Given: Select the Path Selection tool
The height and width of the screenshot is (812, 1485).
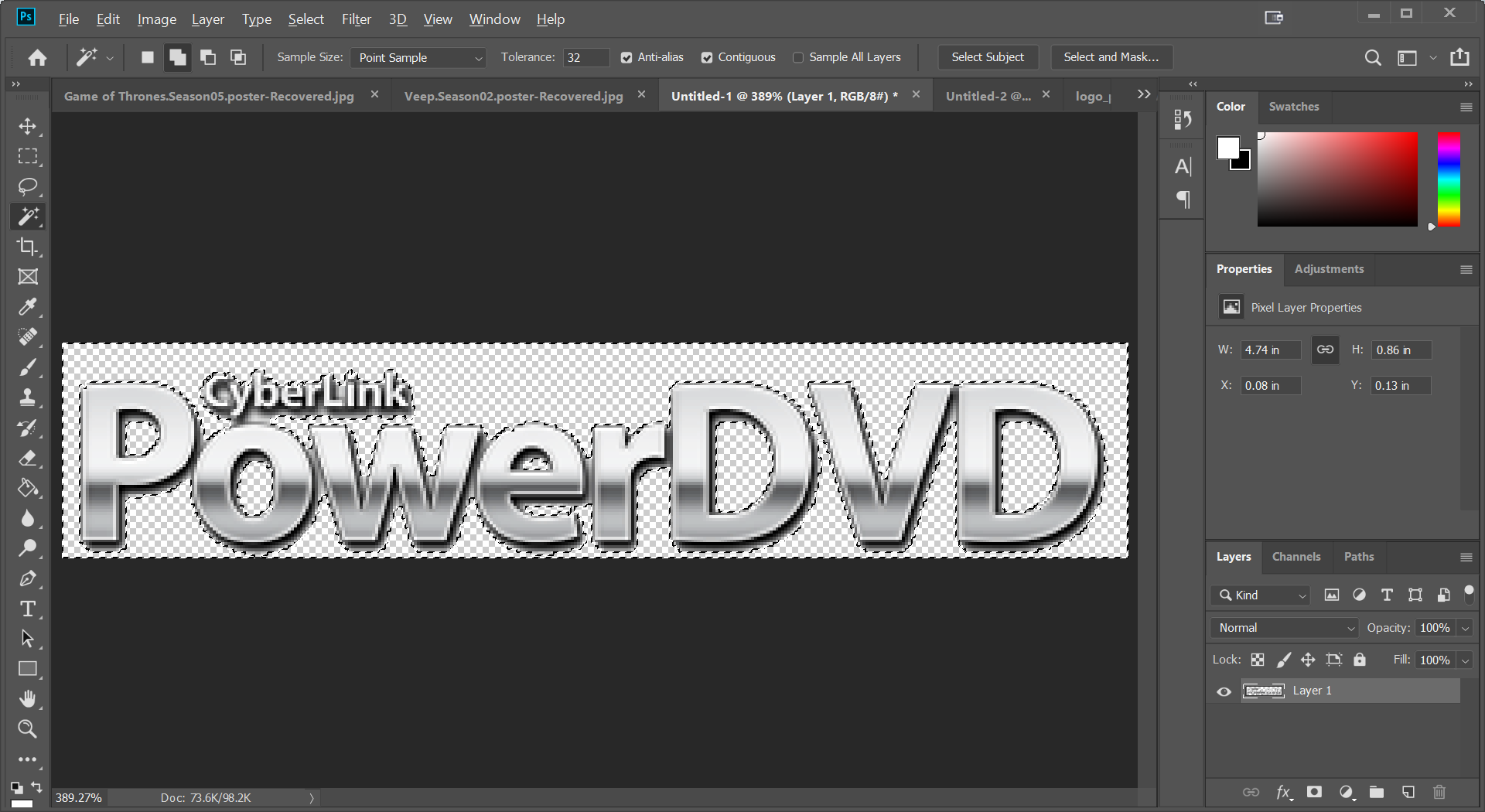Looking at the screenshot, I should pyautogui.click(x=28, y=639).
